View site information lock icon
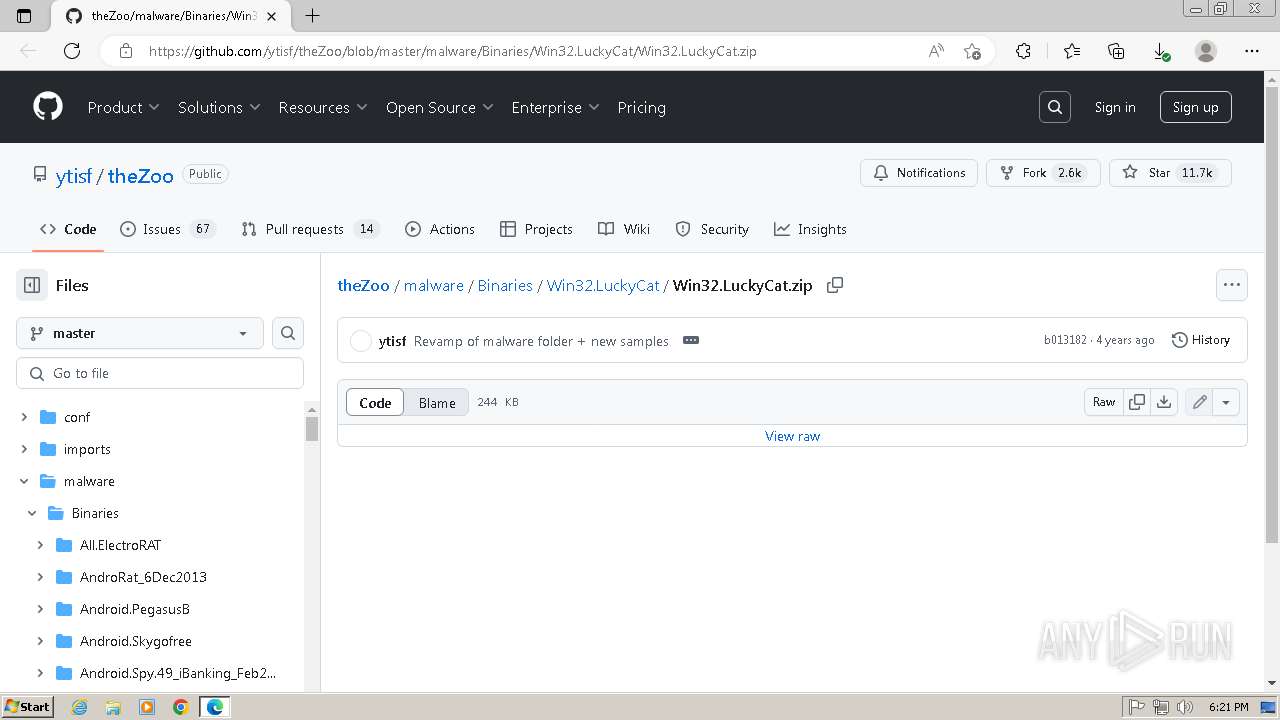This screenshot has width=1280, height=720. click(125, 51)
